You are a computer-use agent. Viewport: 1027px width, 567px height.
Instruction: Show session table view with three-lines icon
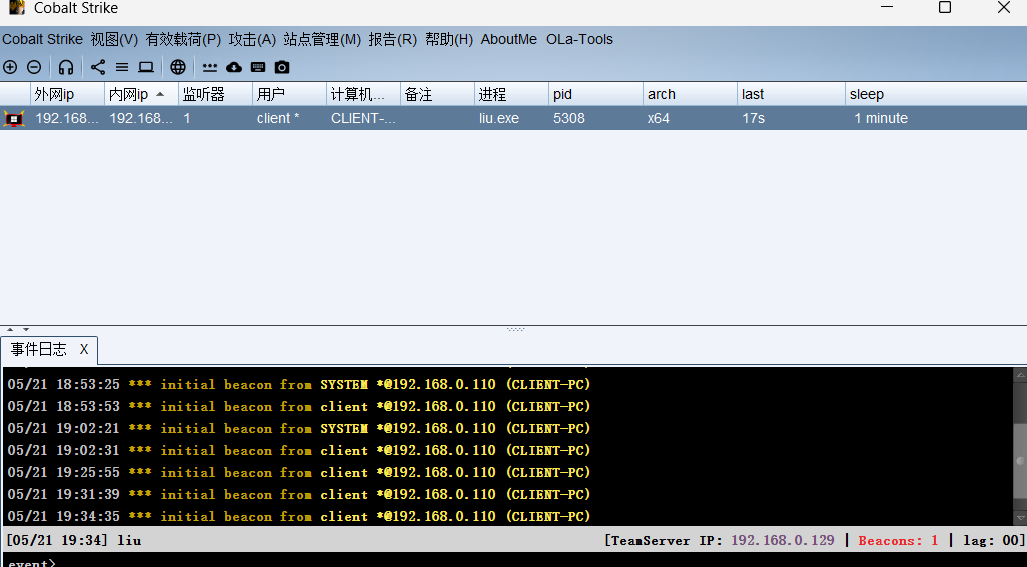tap(122, 67)
